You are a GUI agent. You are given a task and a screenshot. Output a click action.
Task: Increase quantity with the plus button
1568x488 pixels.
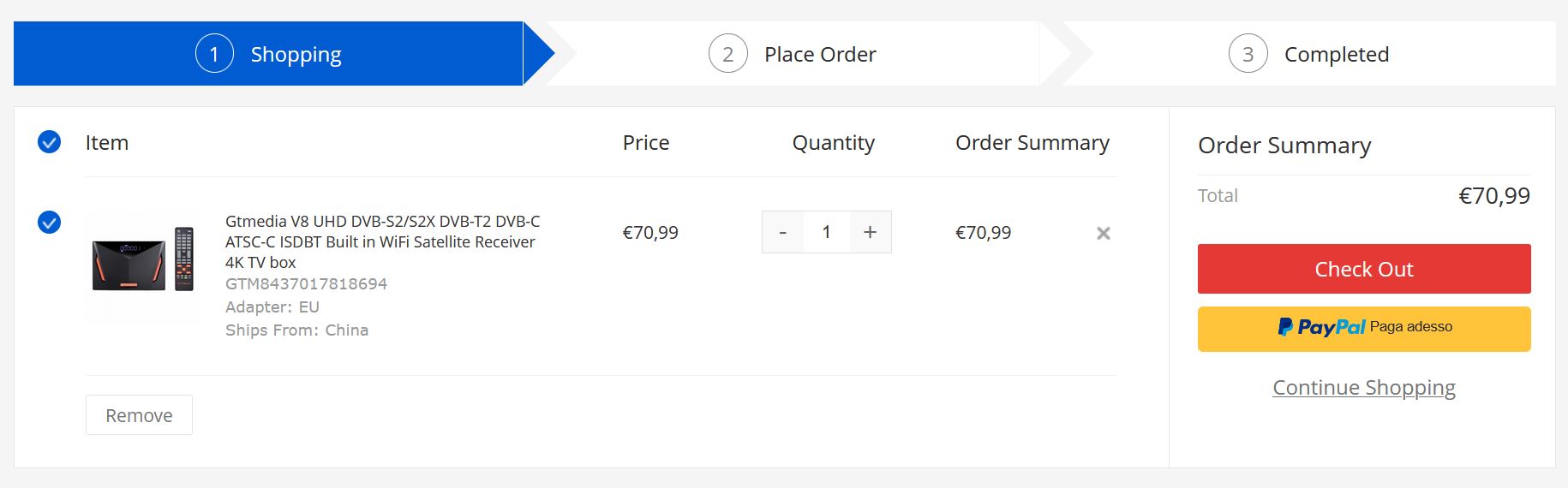click(870, 232)
